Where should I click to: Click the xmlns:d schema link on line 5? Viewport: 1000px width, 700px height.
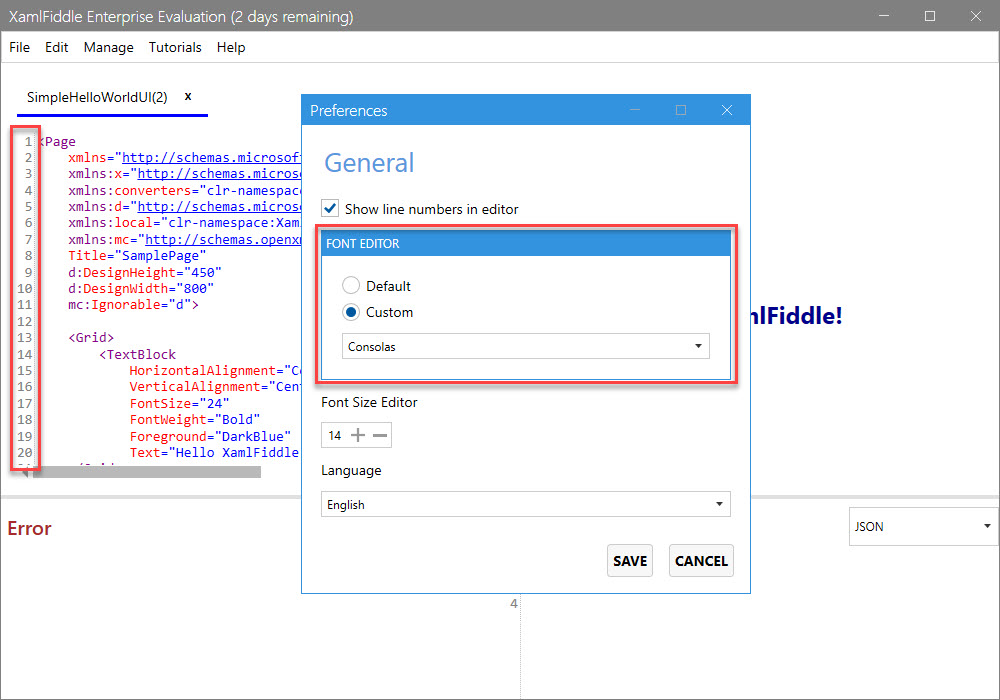pyautogui.click(x=219, y=207)
